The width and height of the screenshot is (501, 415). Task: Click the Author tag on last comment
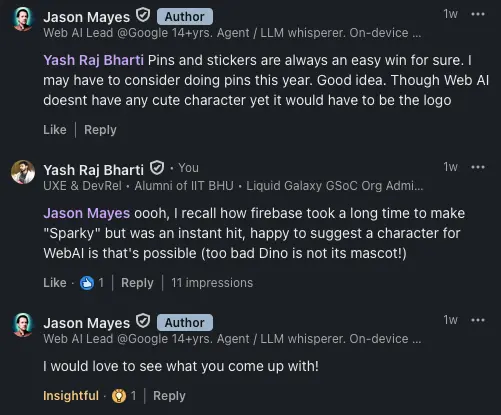click(x=185, y=323)
